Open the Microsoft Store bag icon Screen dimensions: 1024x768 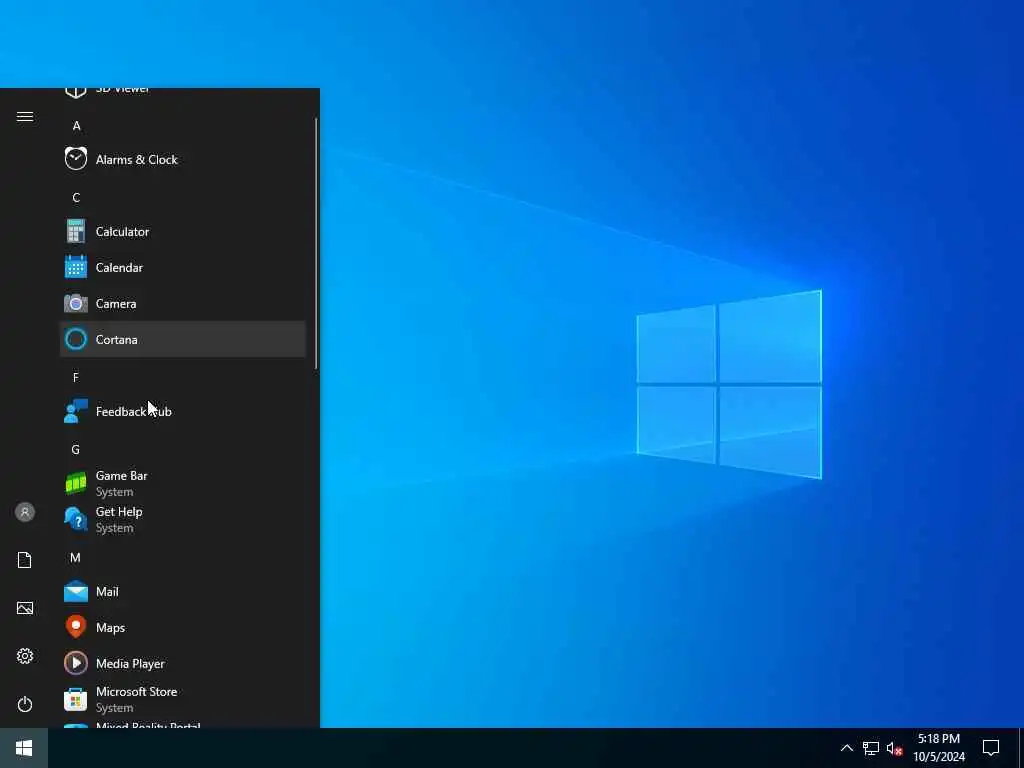pos(76,699)
